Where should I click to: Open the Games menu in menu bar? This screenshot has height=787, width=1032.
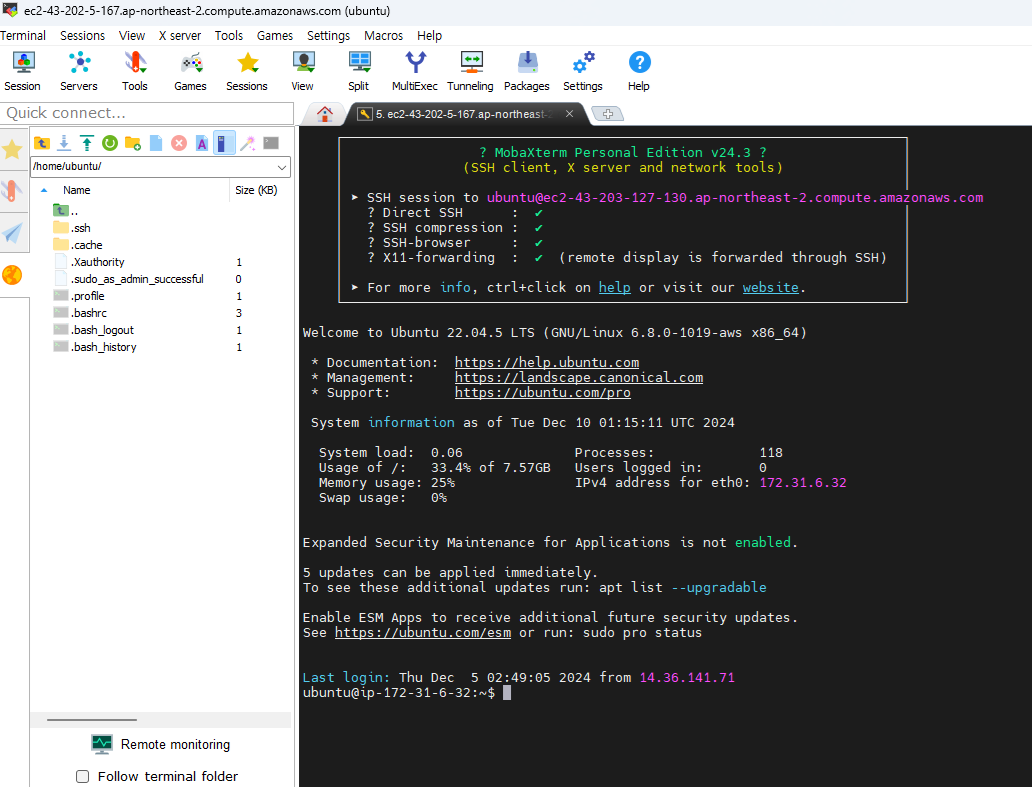[274, 36]
